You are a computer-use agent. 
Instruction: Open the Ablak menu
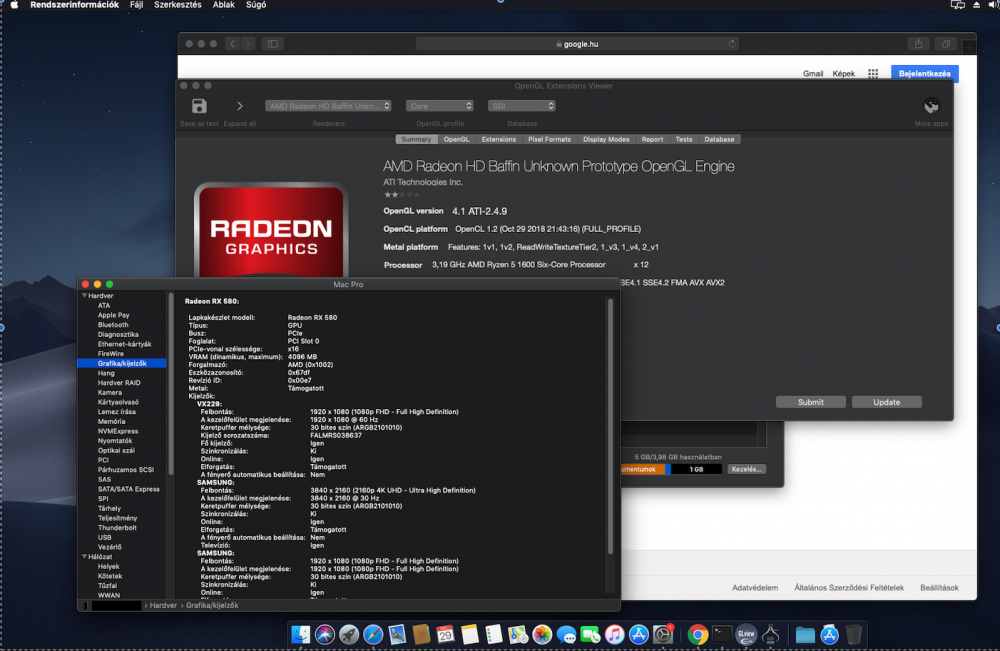click(x=223, y=5)
